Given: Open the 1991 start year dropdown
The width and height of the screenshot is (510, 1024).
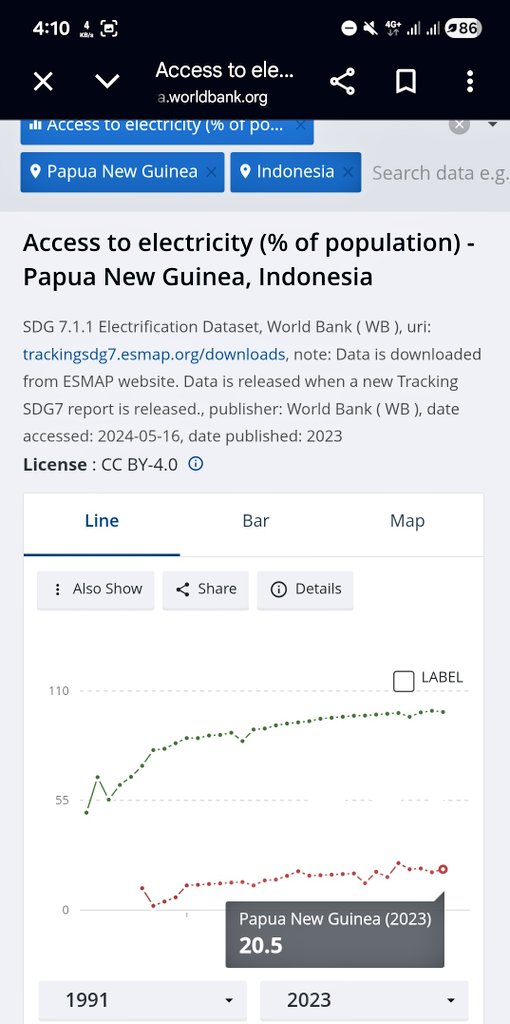Looking at the screenshot, I should point(142,1000).
